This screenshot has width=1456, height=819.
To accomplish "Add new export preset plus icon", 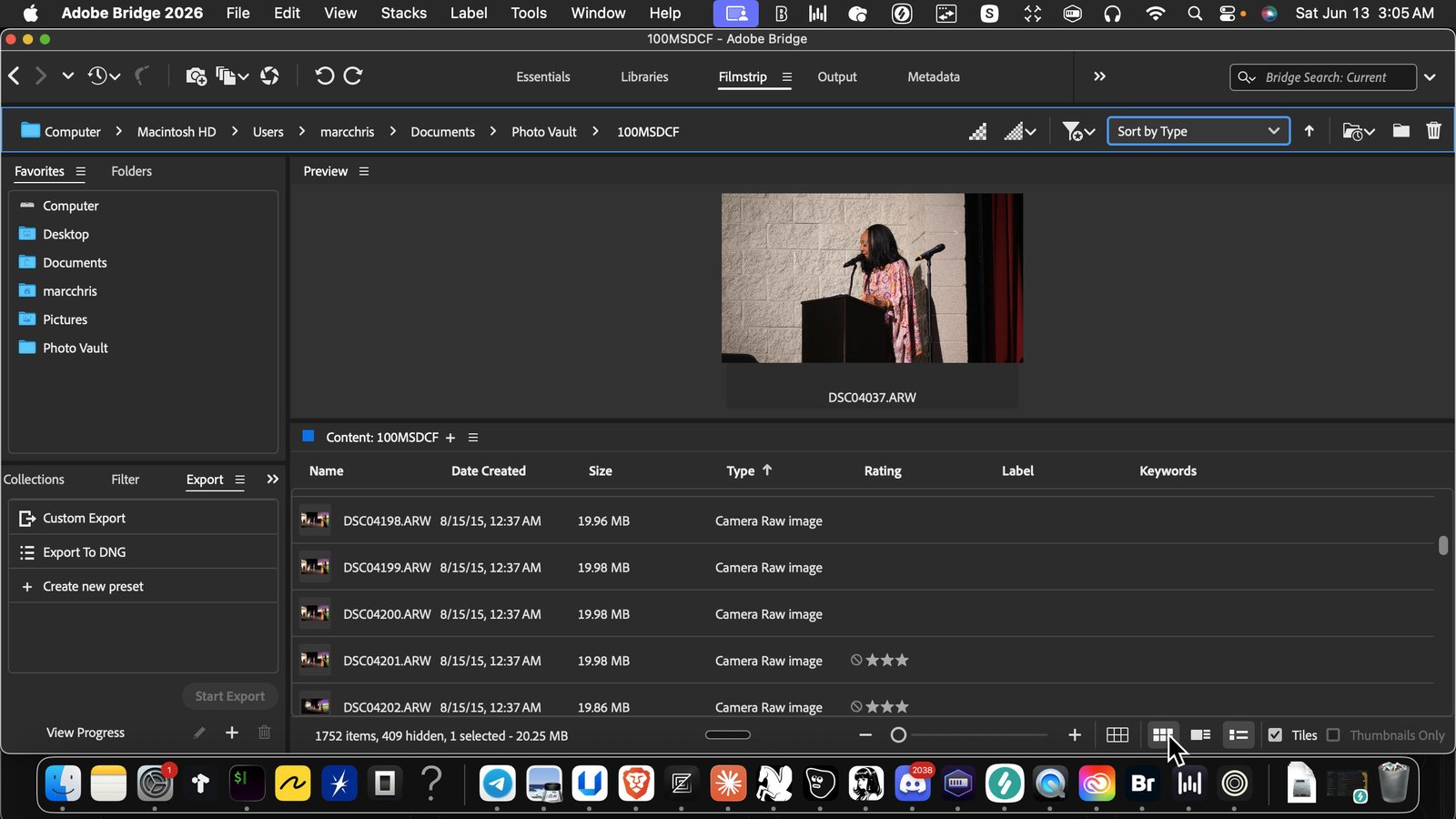I will [x=232, y=733].
